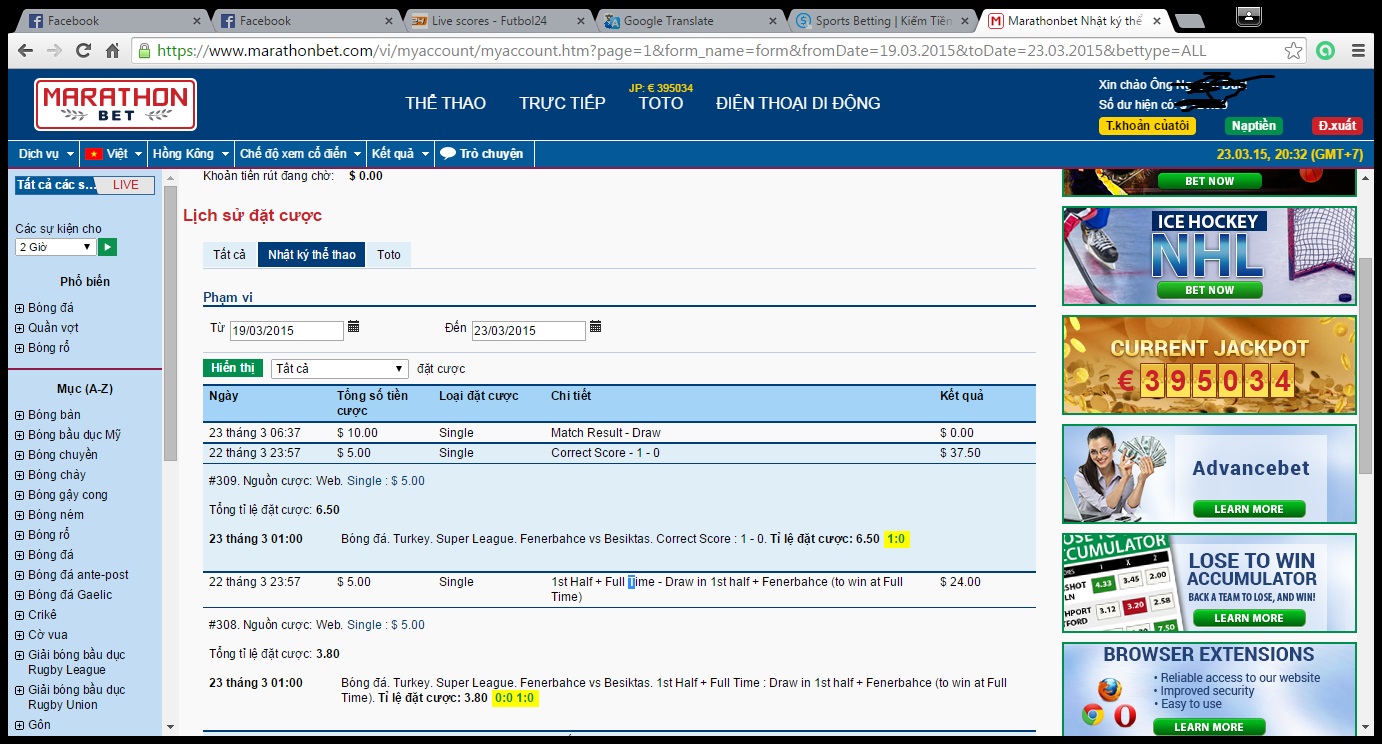This screenshot has height=744, width=1382.
Task: Expand the Bóng chuyền category
Action: coord(20,455)
